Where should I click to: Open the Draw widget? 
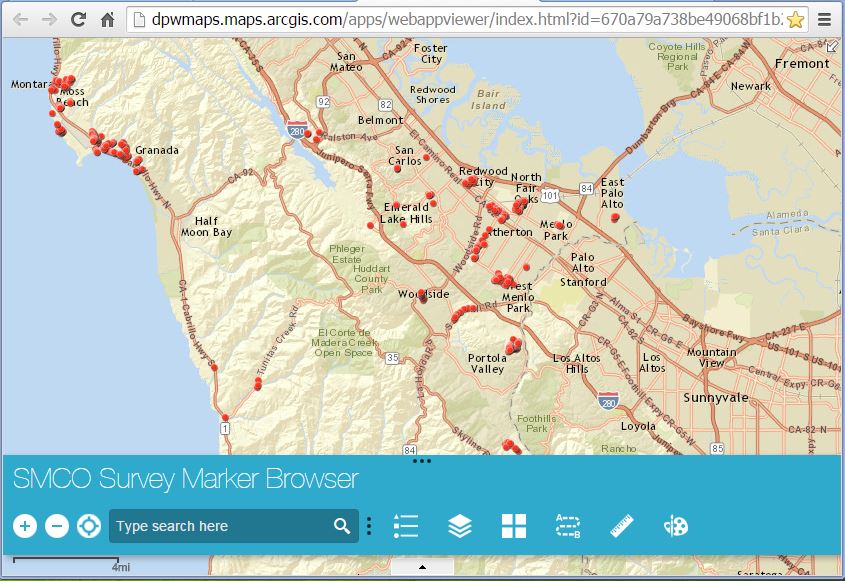click(676, 525)
